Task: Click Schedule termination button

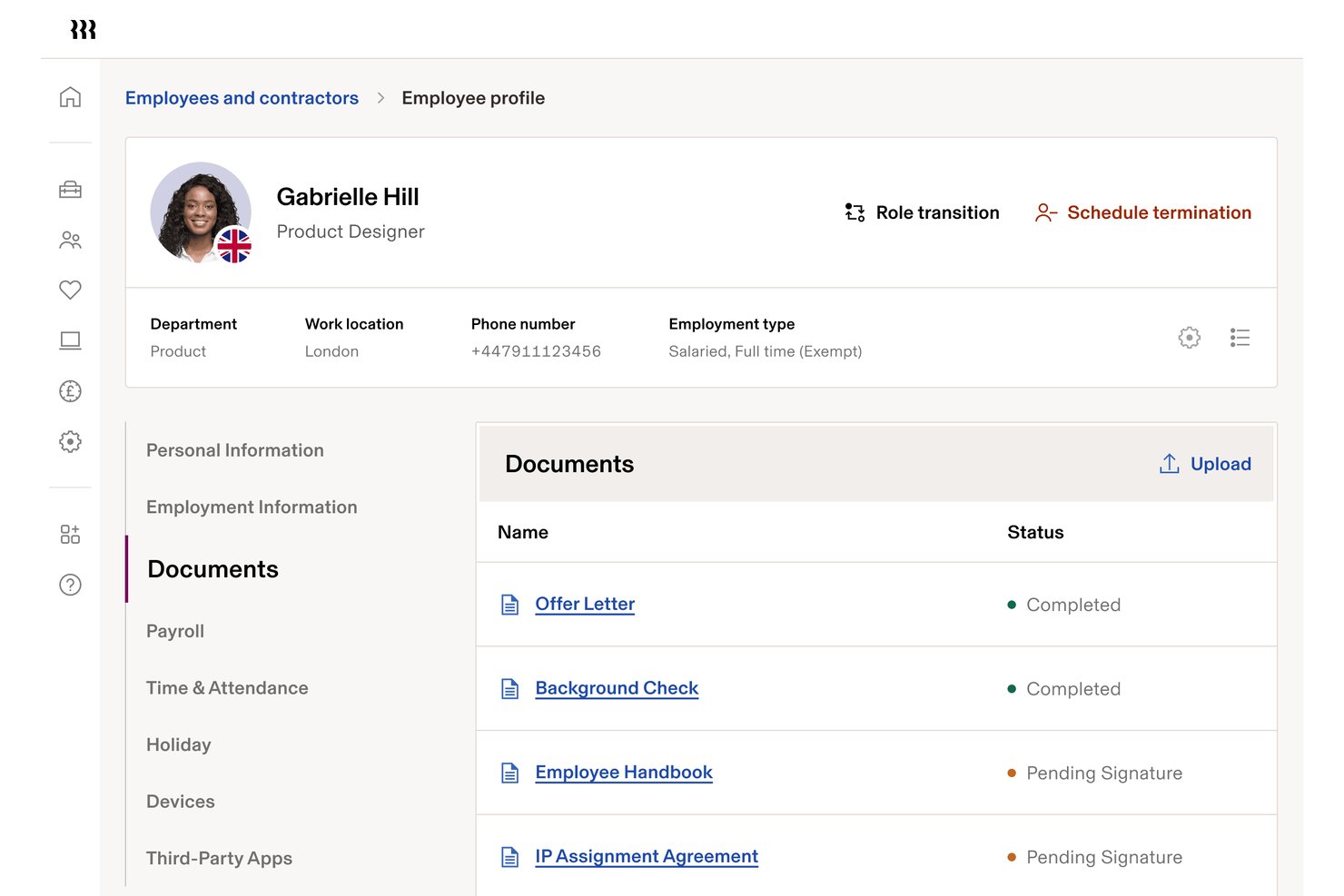Action: click(x=1143, y=212)
